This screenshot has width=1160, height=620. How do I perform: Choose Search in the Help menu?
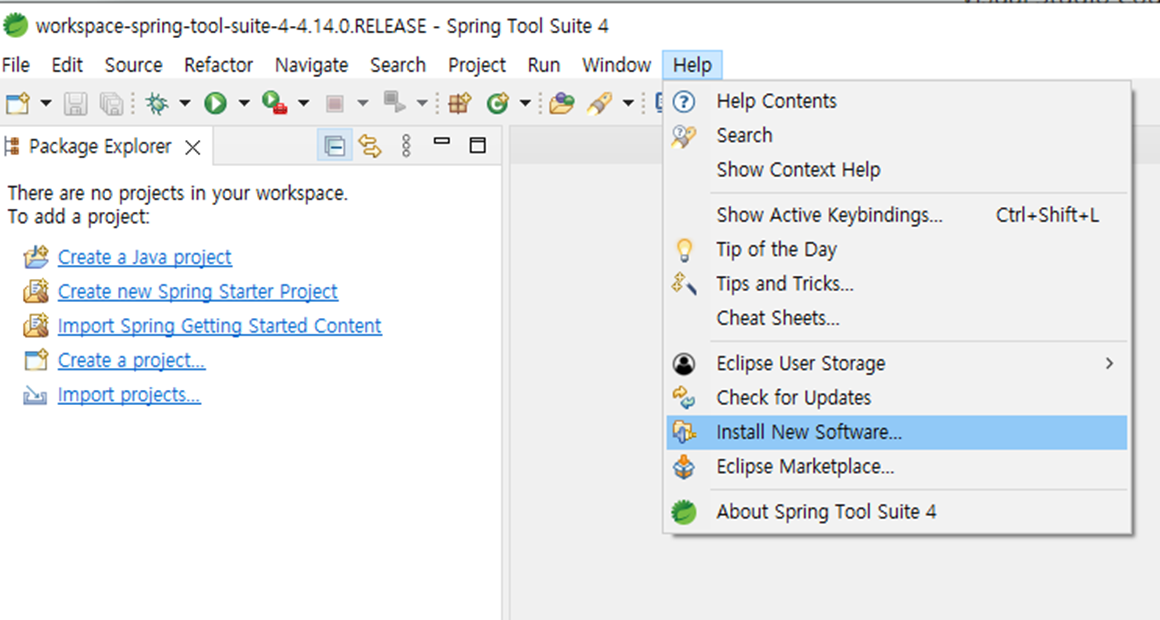pyautogui.click(x=897, y=135)
